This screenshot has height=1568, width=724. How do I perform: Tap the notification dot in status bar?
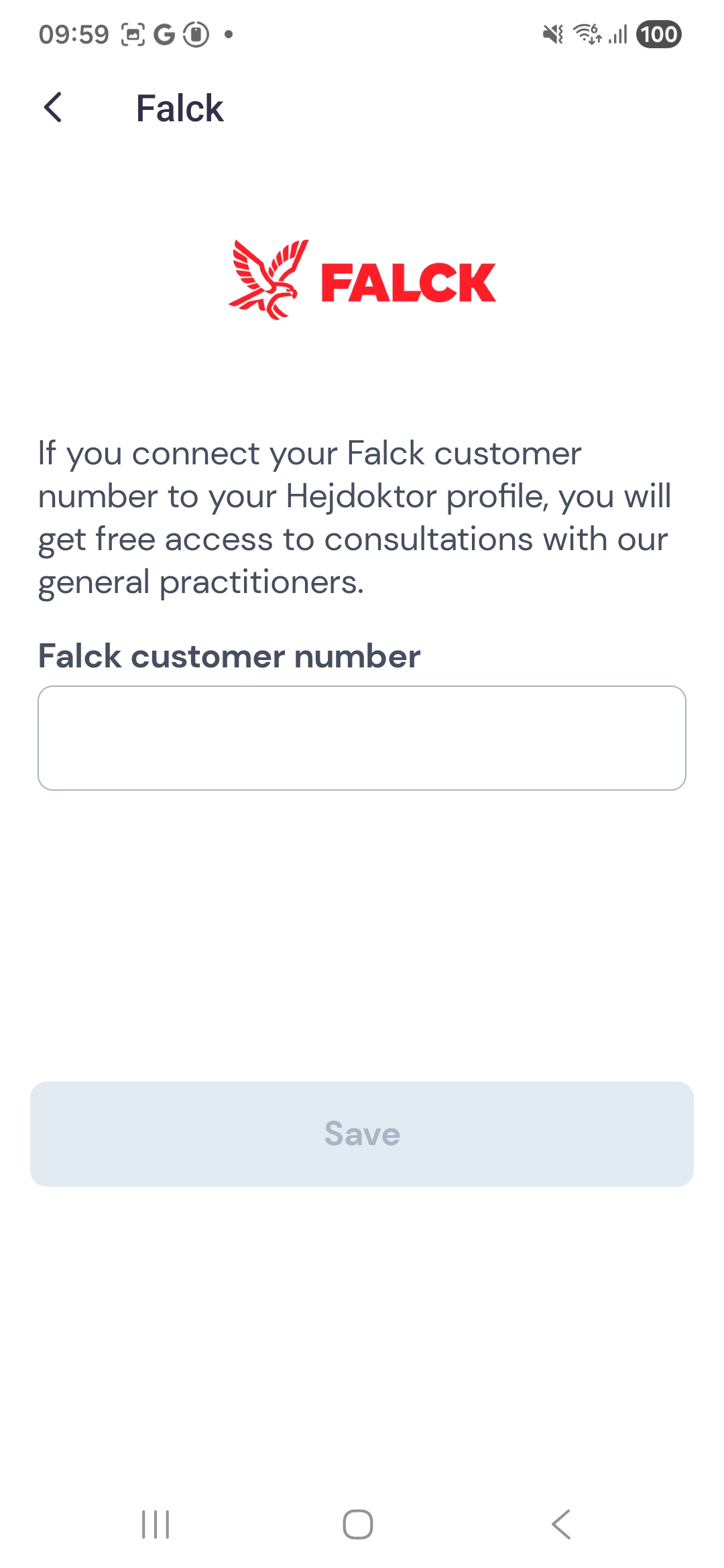coord(228,35)
